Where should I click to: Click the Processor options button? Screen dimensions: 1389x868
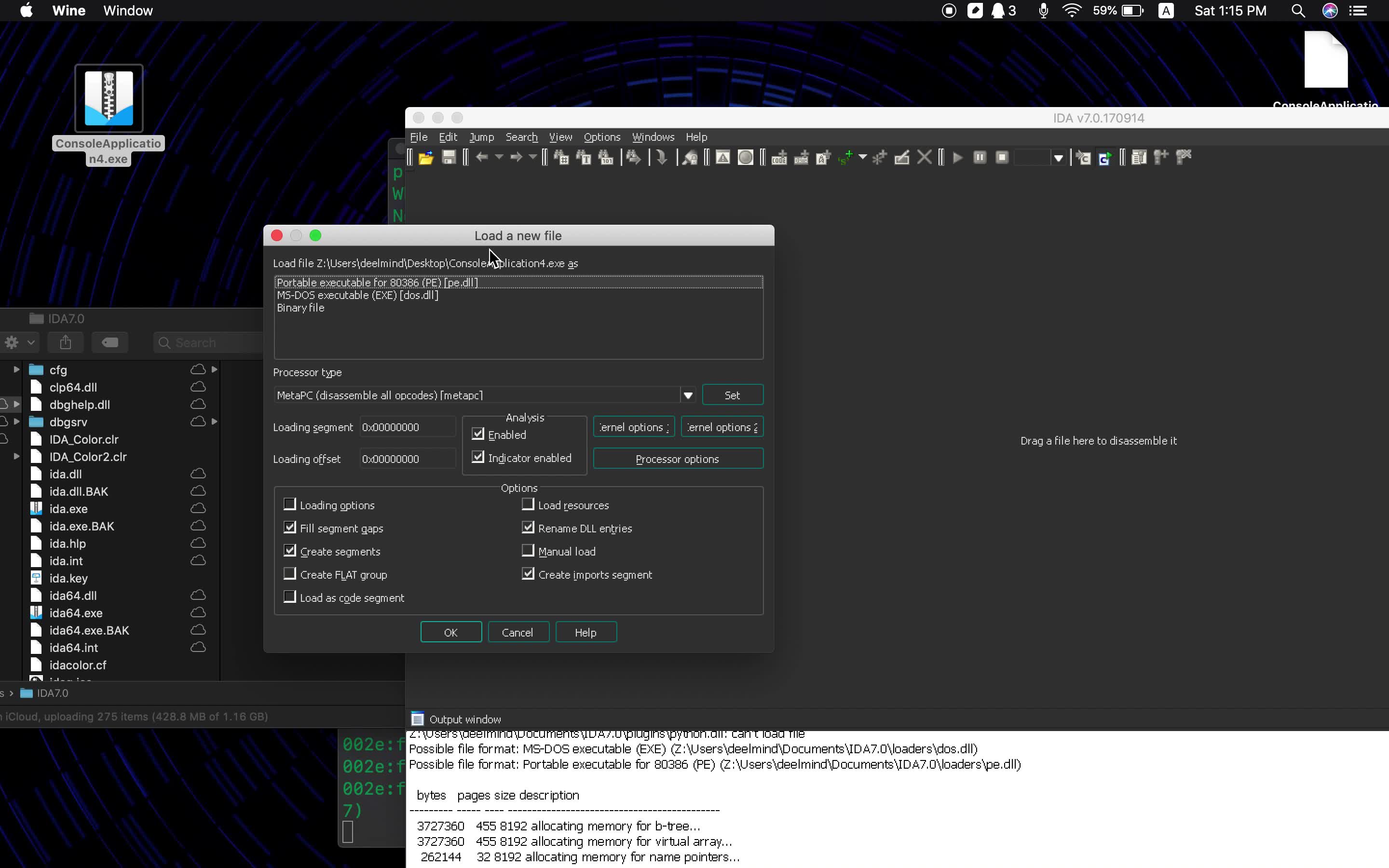click(x=677, y=459)
